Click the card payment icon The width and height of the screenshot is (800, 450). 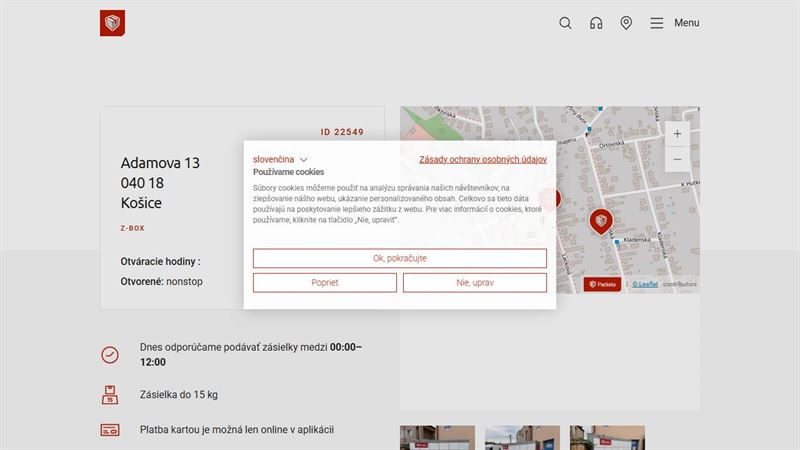(110, 430)
